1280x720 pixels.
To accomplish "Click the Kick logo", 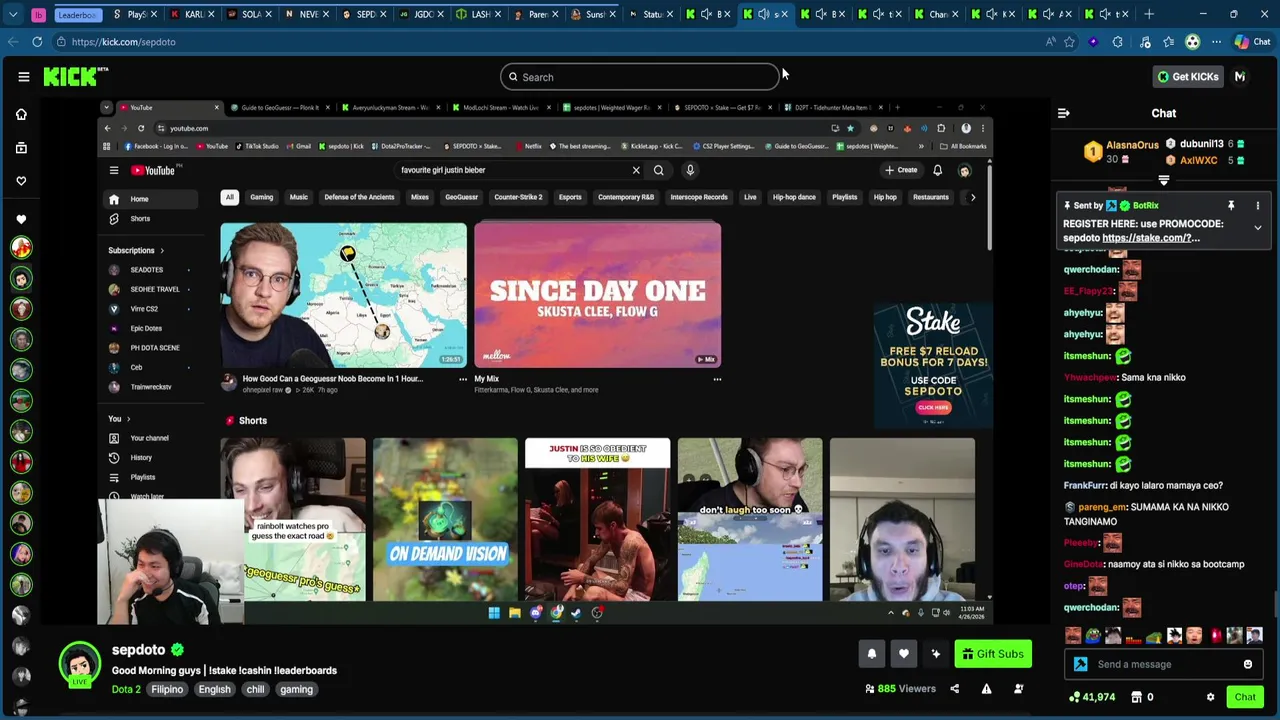I will click(75, 76).
